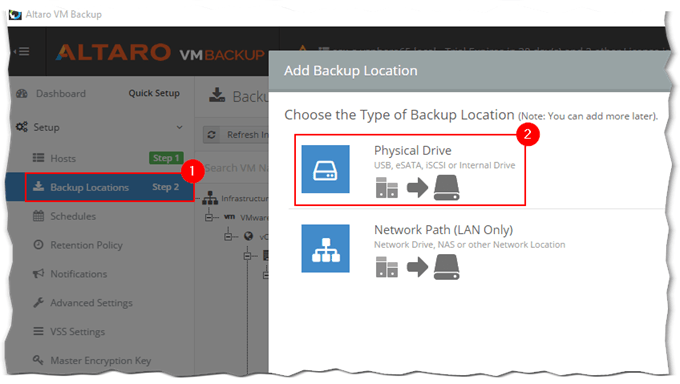Click the Master Encryption Key icon

(x=39, y=360)
